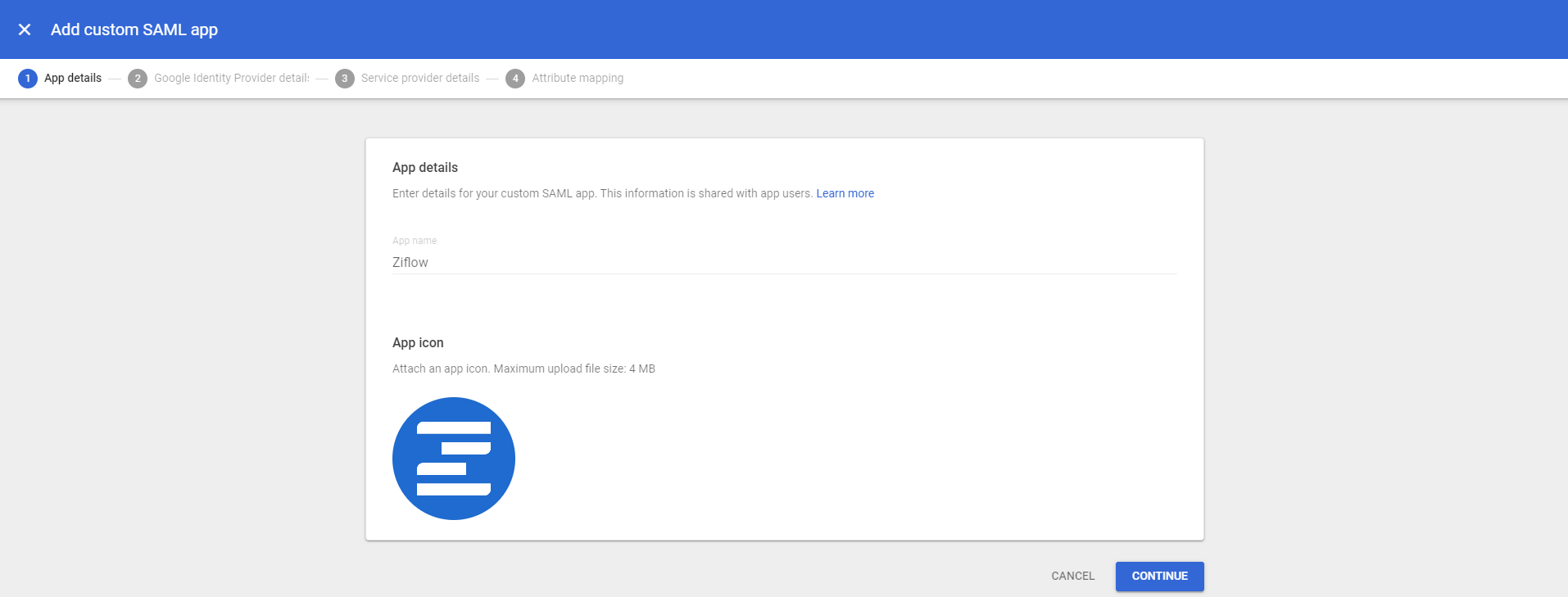The height and width of the screenshot is (597, 1568).
Task: Open the Learn more link
Action: (845, 193)
